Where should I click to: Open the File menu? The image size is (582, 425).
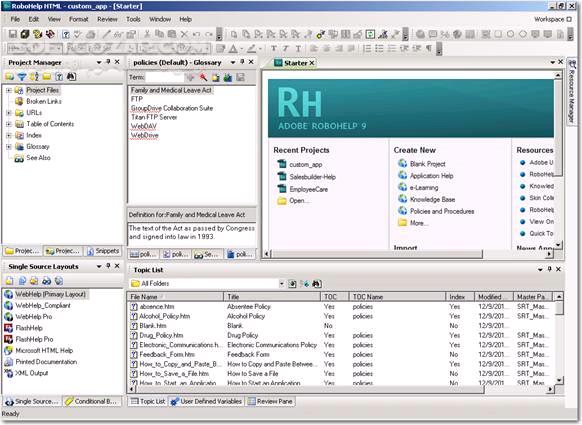pyautogui.click(x=15, y=19)
